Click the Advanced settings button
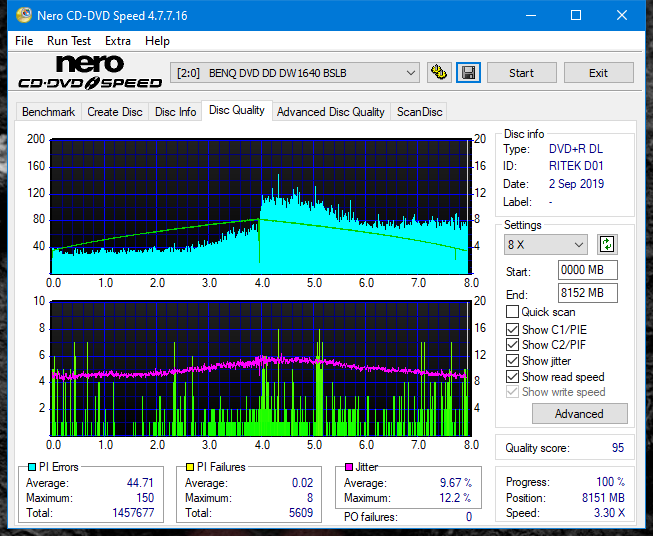 pyautogui.click(x=579, y=414)
